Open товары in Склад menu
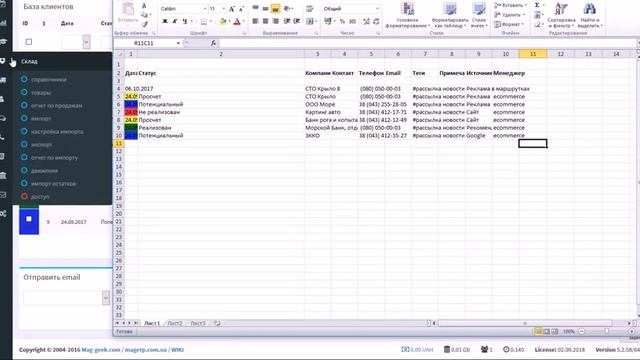Screen dimensions: 640x360 (41, 93)
